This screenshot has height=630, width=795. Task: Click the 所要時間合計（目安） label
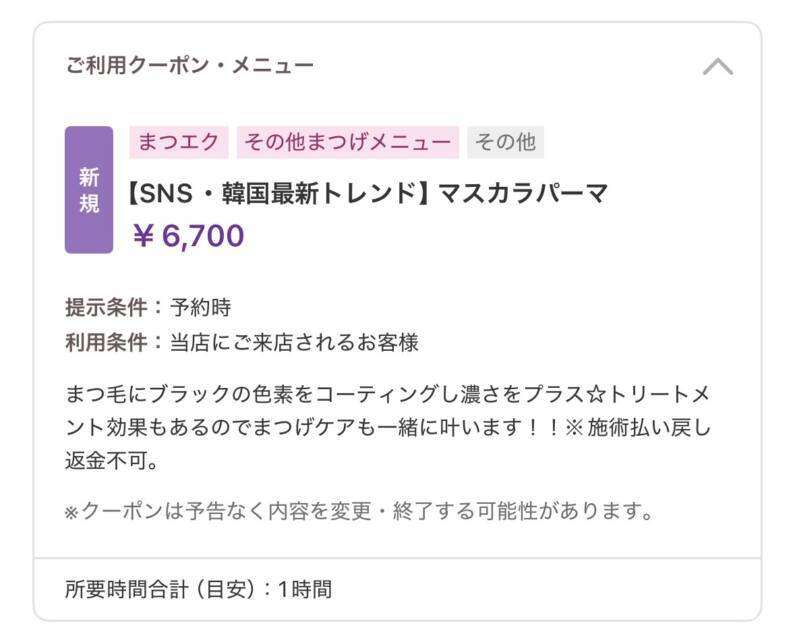pos(160,589)
